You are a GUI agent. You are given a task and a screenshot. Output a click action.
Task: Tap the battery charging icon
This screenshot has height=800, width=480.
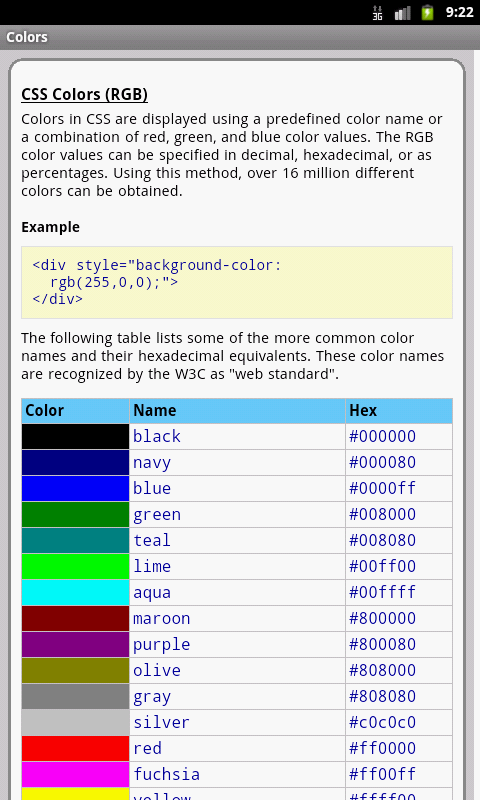click(427, 12)
